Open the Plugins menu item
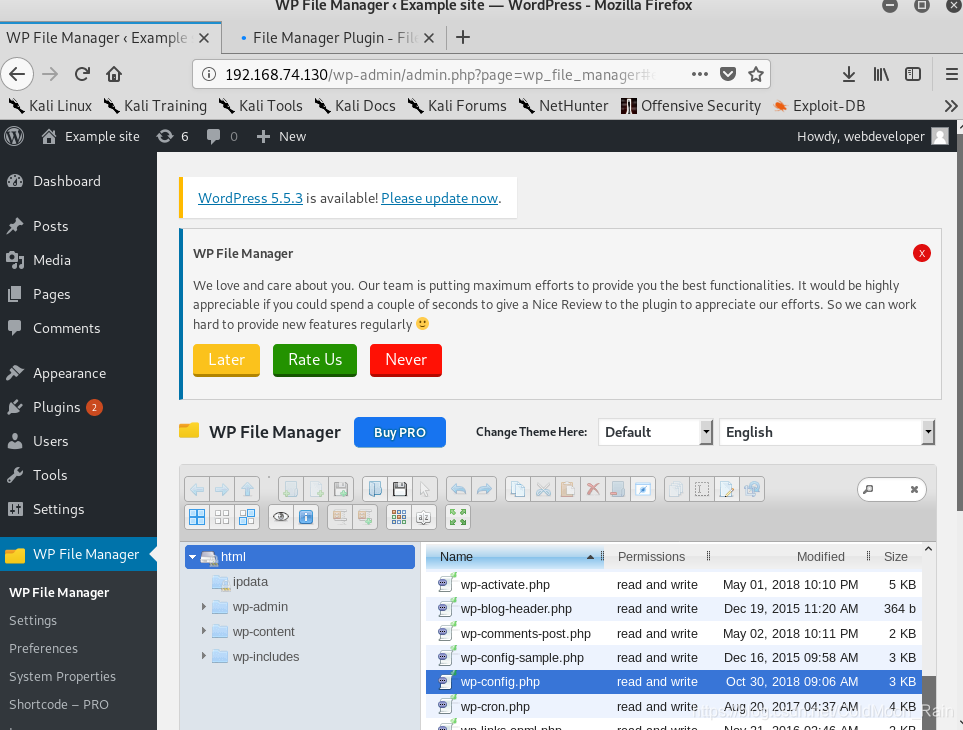This screenshot has height=730, width=963. (57, 407)
